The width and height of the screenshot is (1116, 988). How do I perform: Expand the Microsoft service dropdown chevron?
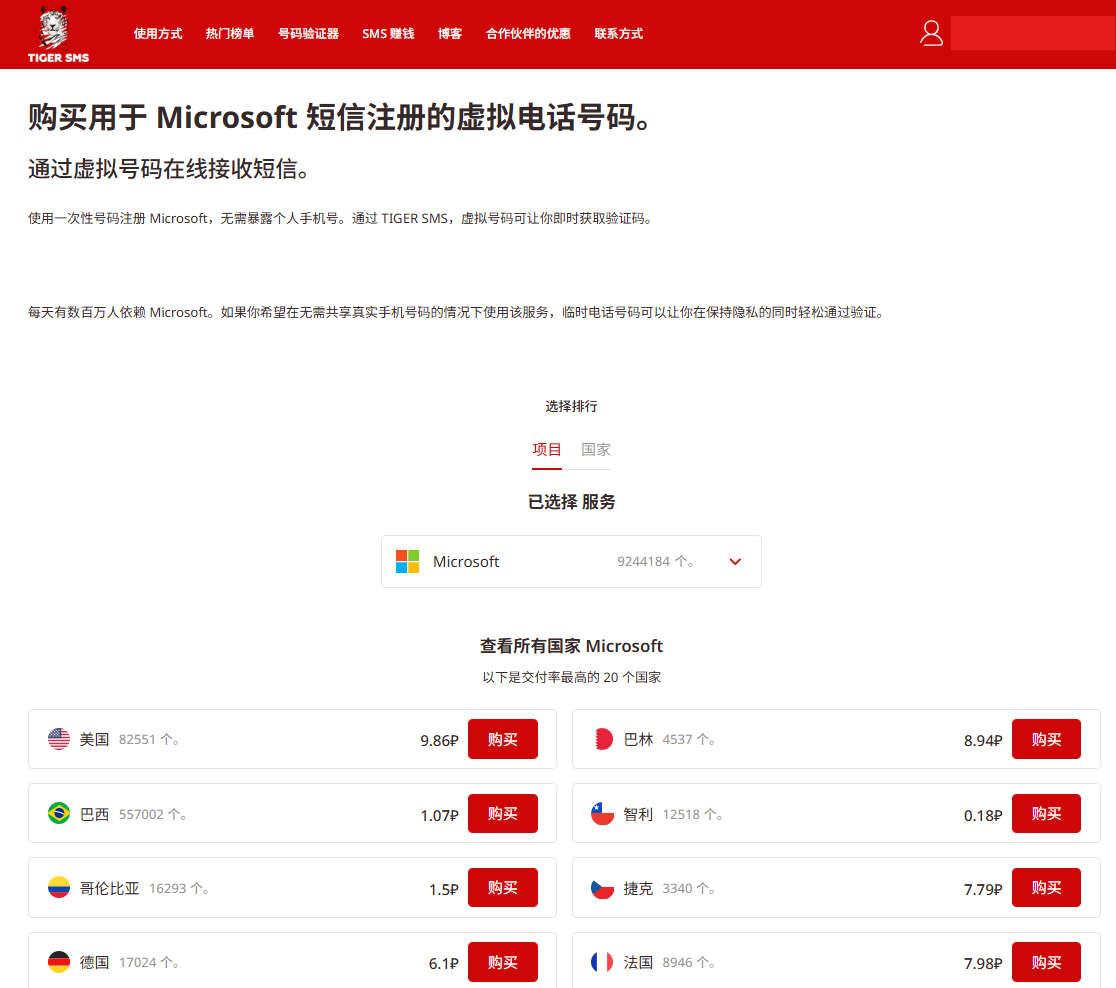[735, 562]
